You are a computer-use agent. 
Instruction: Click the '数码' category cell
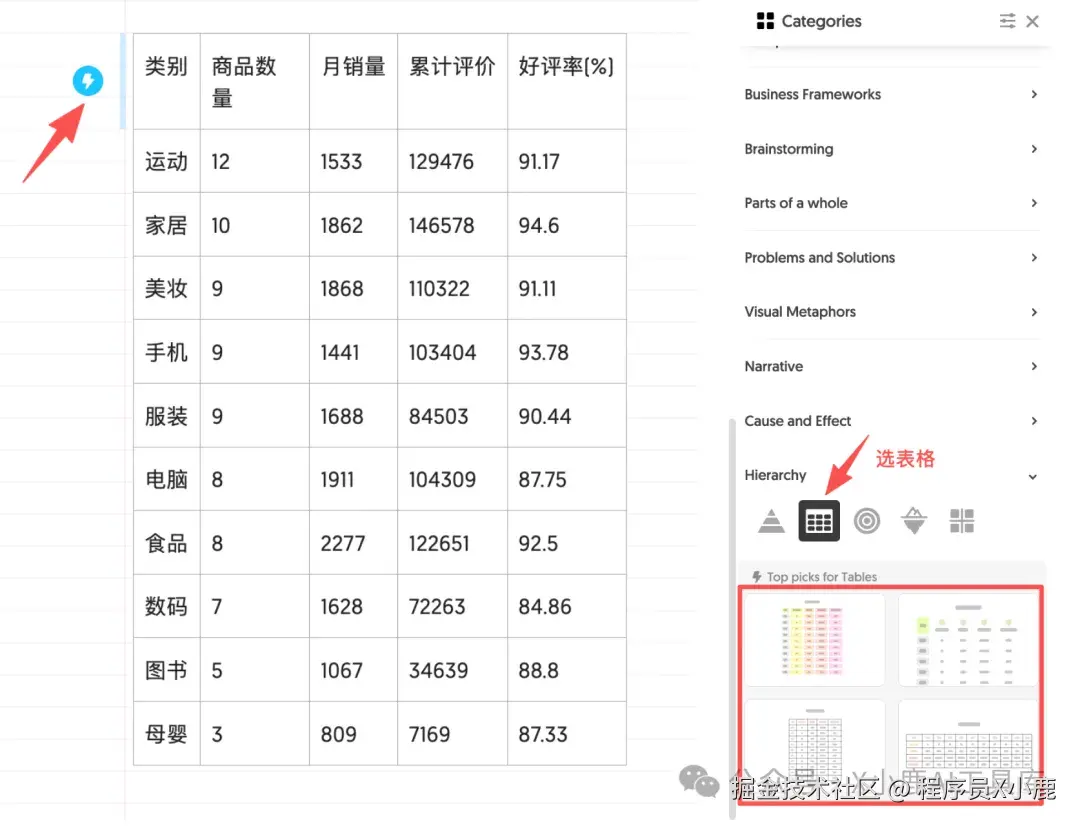pyautogui.click(x=167, y=606)
